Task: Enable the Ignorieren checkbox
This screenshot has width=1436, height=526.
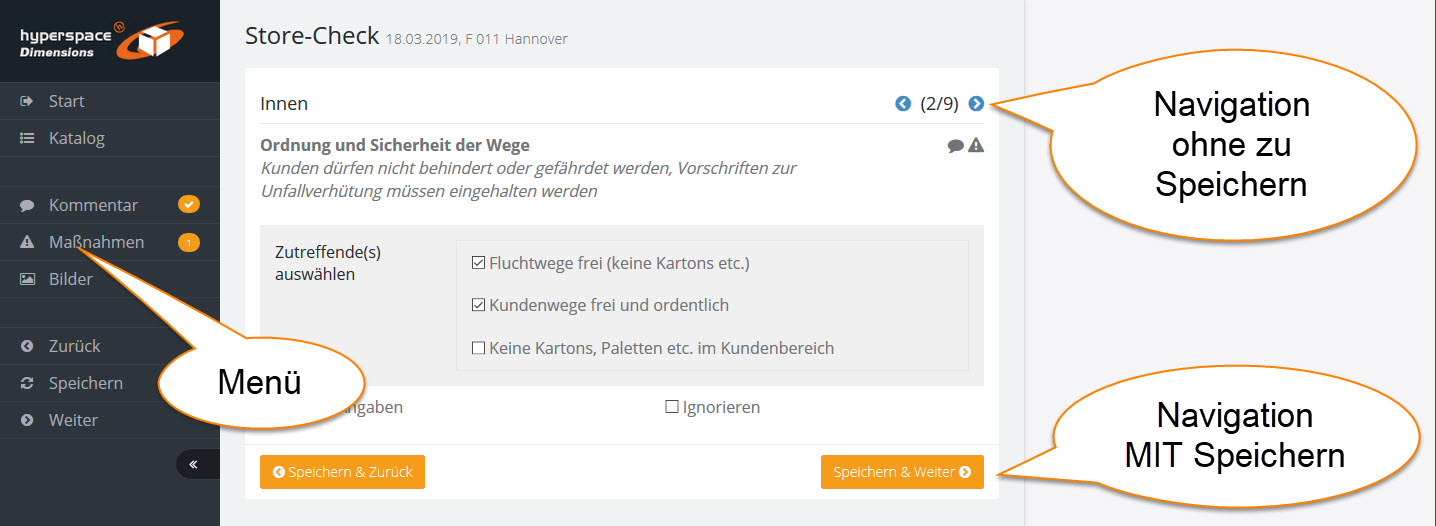Action: point(672,408)
